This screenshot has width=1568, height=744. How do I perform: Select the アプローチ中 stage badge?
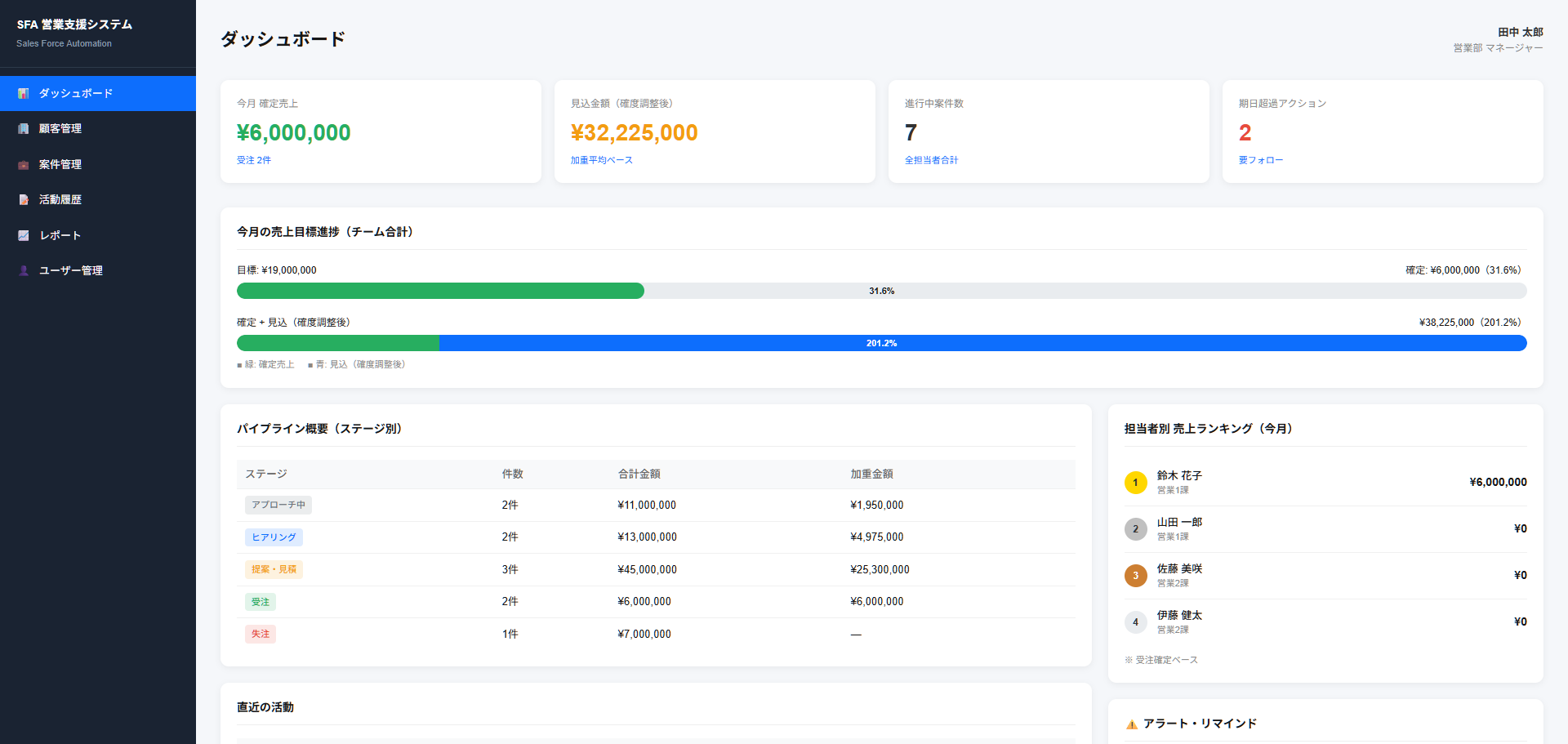tap(278, 505)
